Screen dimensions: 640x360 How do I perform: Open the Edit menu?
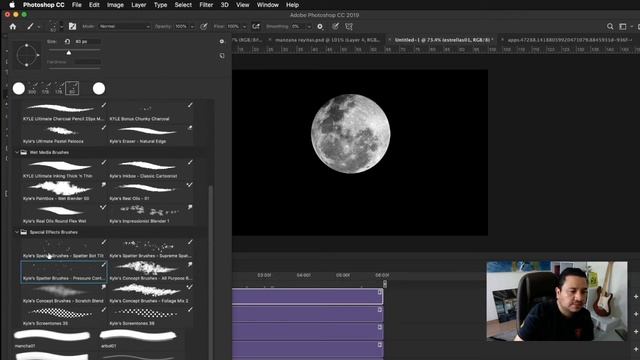point(94,5)
